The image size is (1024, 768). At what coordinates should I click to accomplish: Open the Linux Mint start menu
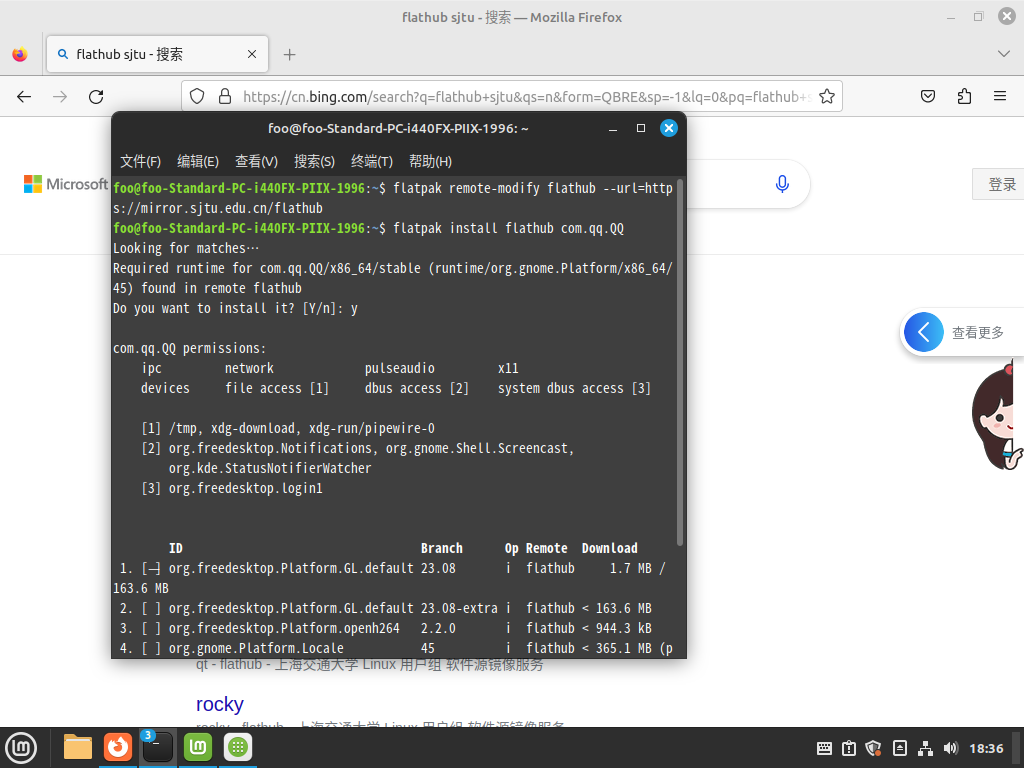point(21,747)
